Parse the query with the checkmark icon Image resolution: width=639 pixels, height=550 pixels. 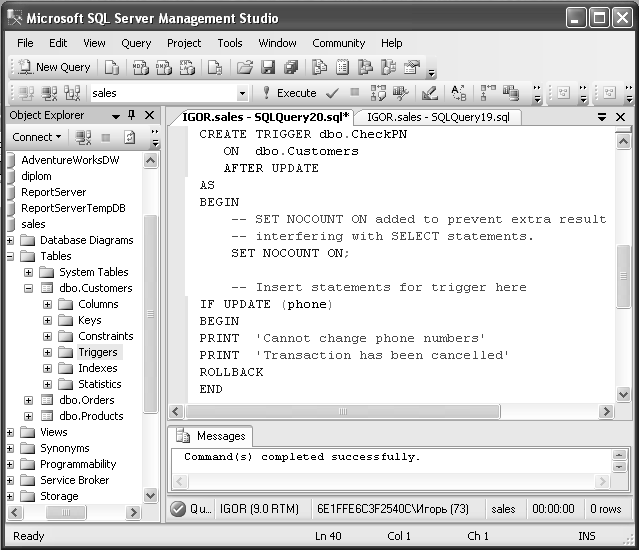(x=332, y=93)
